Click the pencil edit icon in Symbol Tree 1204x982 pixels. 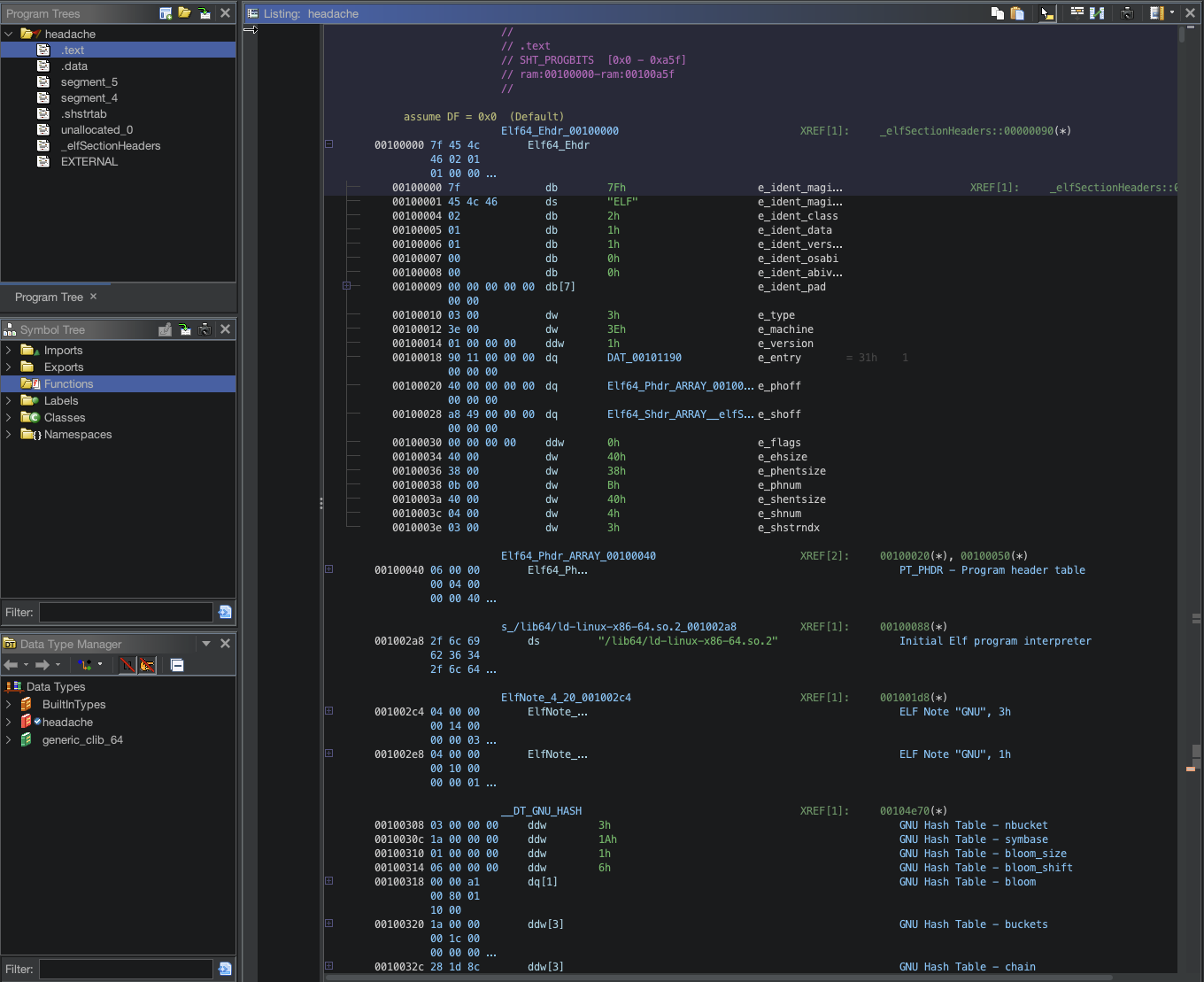tap(165, 329)
